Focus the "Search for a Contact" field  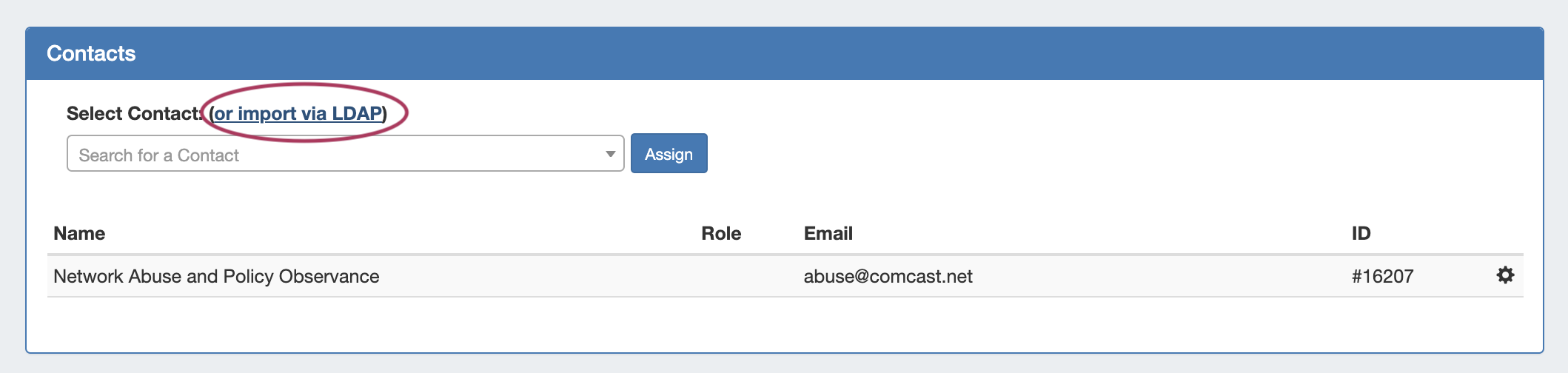click(x=333, y=154)
